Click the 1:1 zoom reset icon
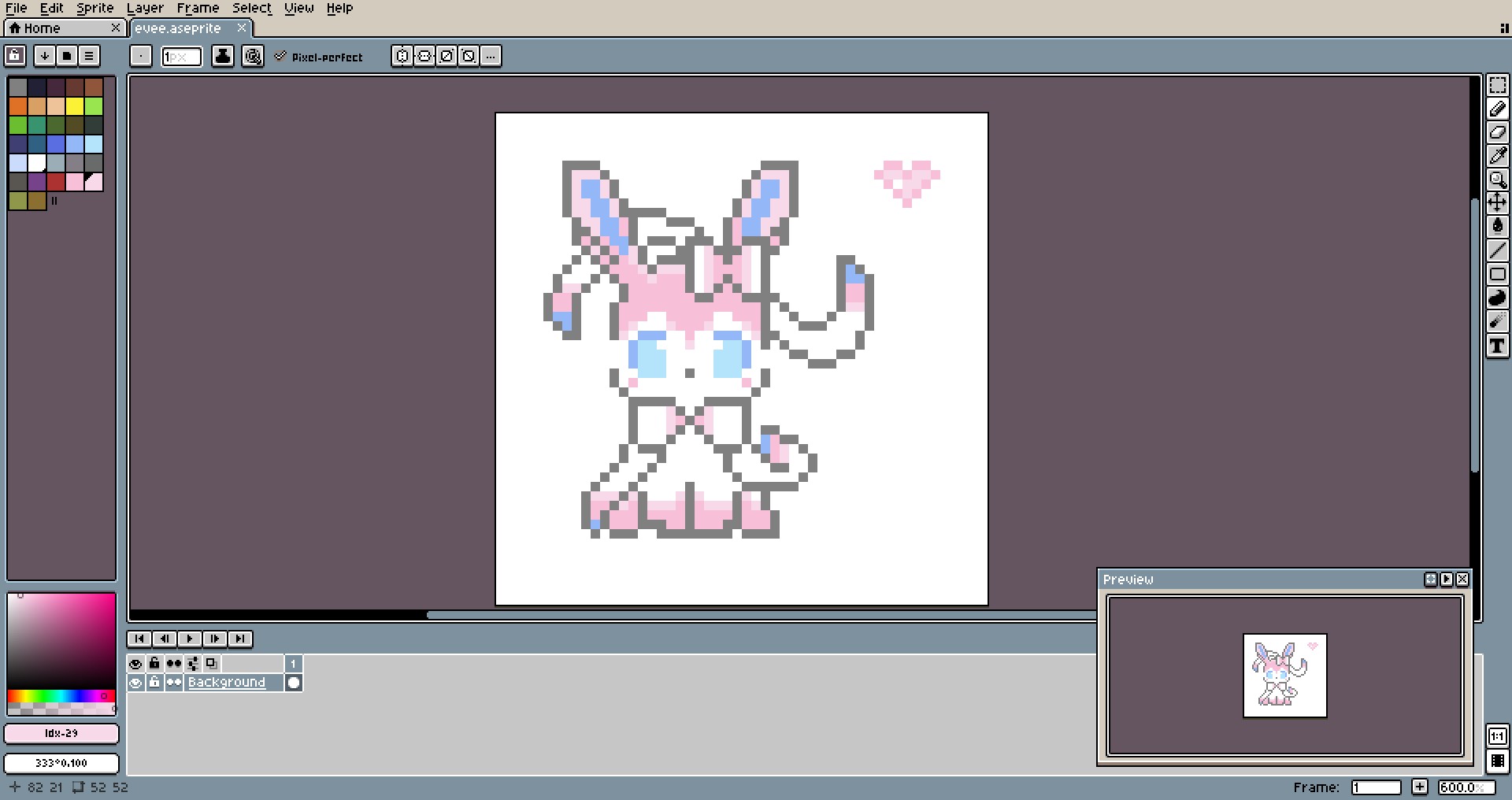 click(1497, 737)
